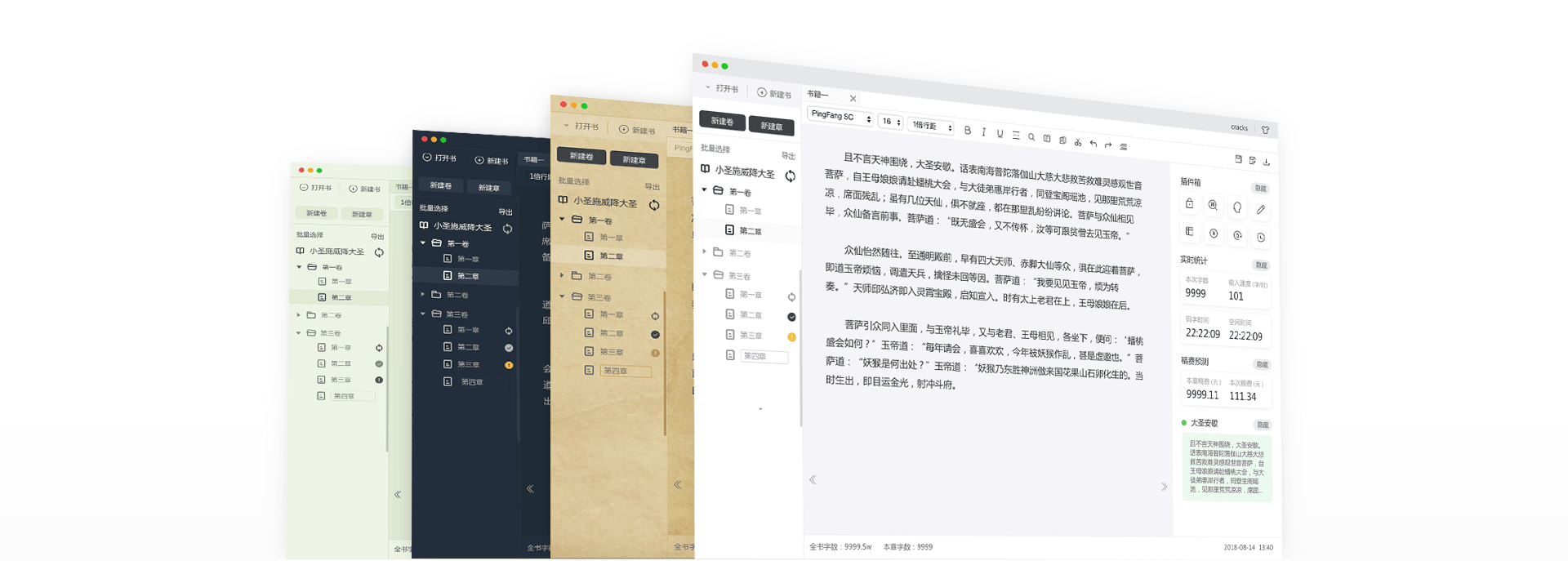Click the green 大圣安歇 excerpt preview card
The image size is (1568, 561).
pos(1227,468)
